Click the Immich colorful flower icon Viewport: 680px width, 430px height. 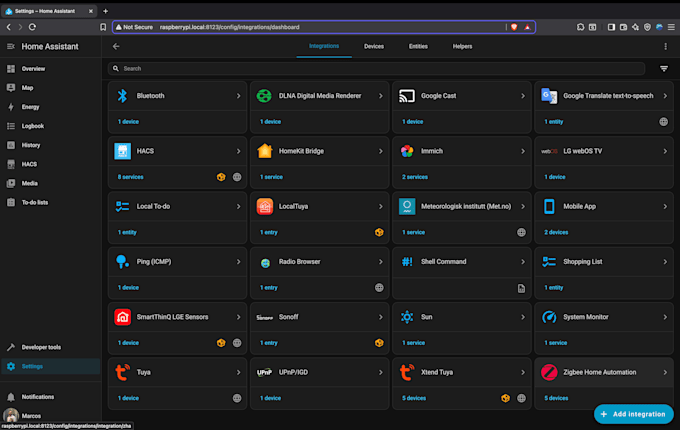(x=407, y=151)
